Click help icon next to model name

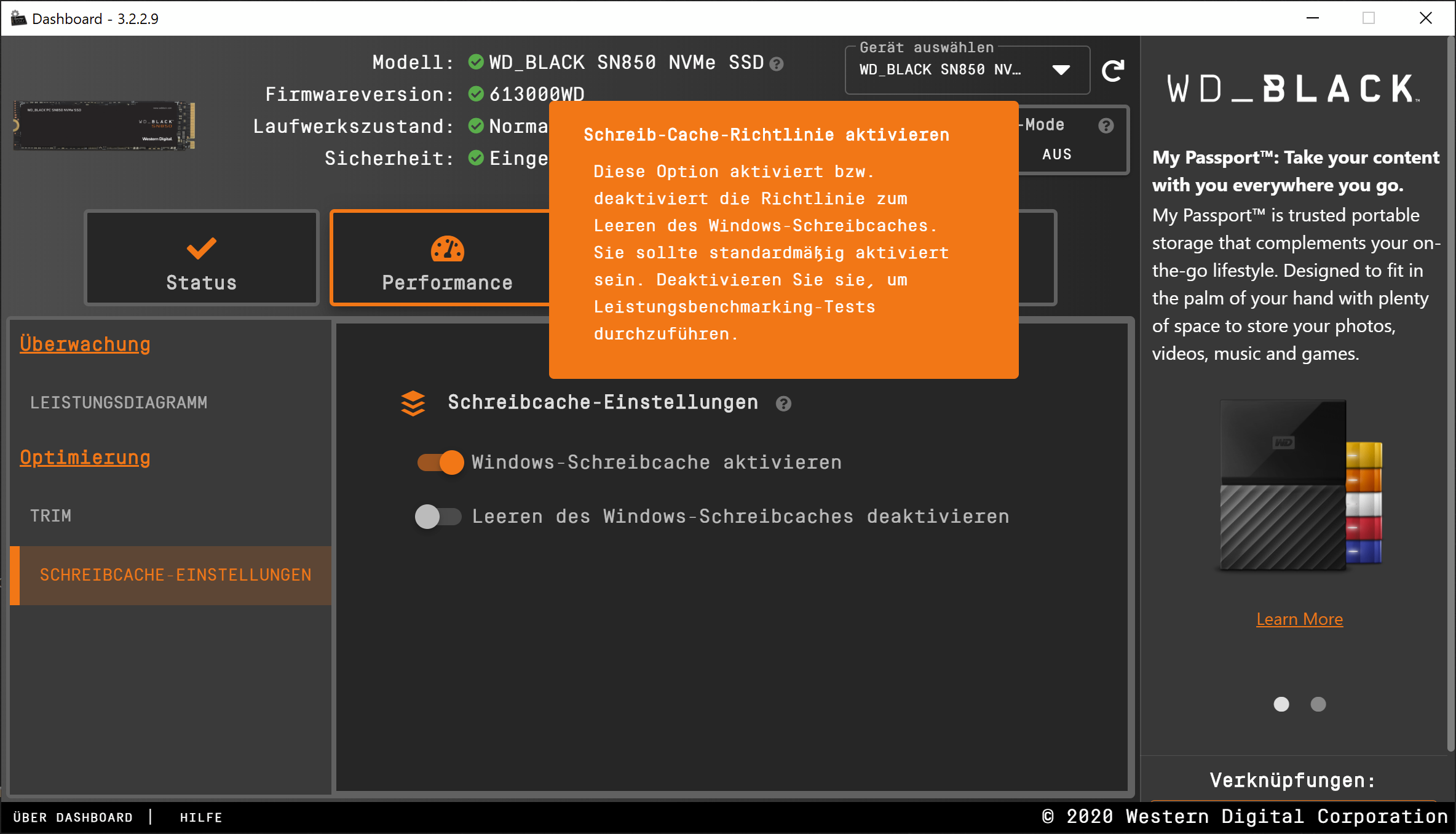pyautogui.click(x=777, y=64)
